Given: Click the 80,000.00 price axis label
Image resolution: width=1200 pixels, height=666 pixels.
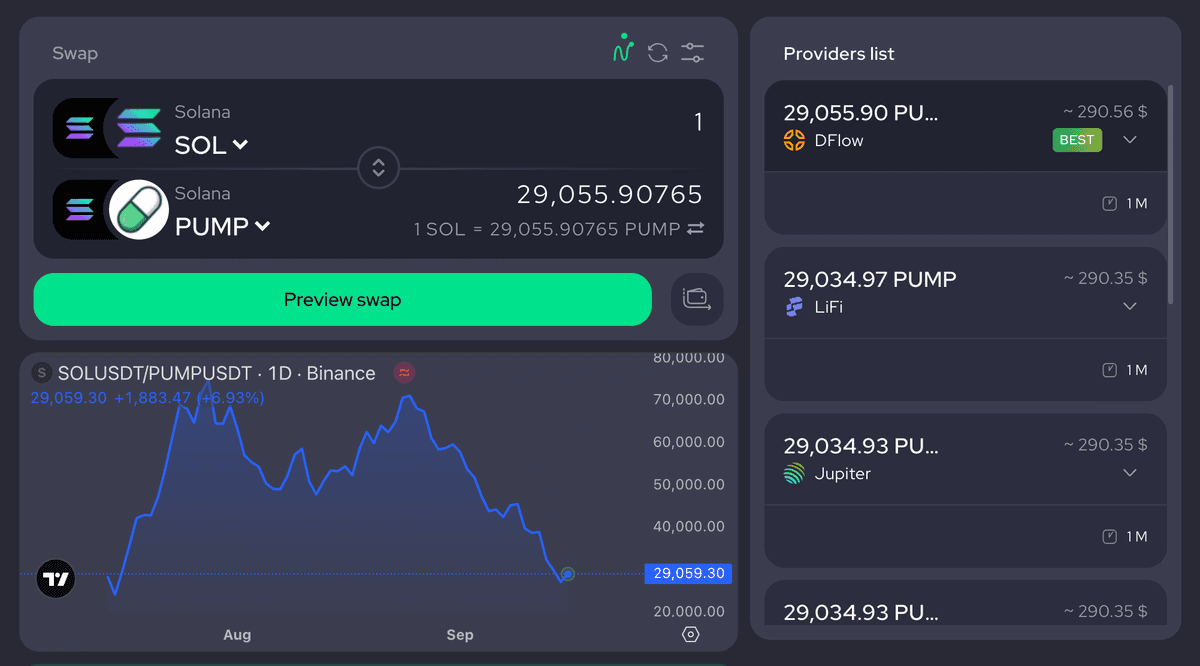Looking at the screenshot, I should point(688,358).
